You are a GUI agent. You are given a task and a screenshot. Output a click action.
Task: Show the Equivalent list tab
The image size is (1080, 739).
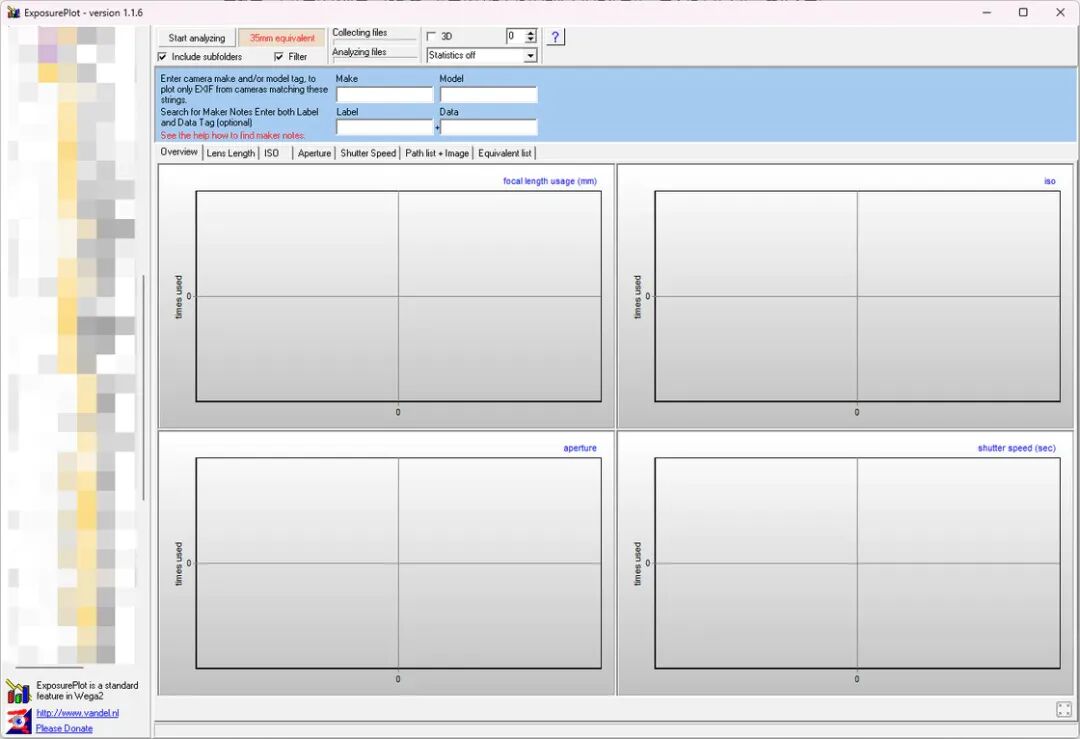coord(505,153)
